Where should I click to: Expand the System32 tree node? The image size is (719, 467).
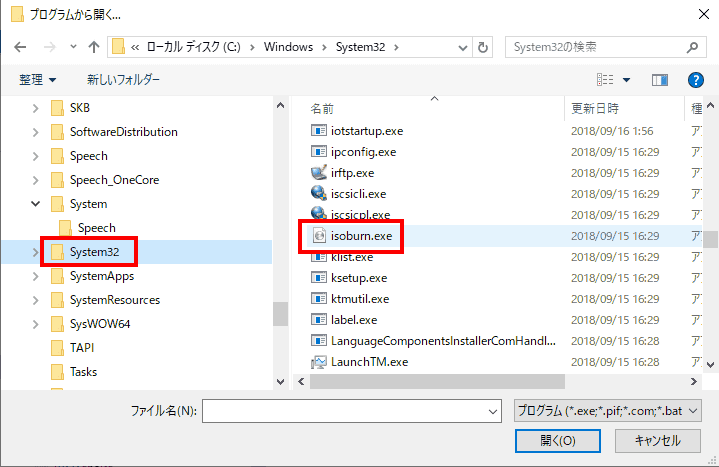pos(35,252)
